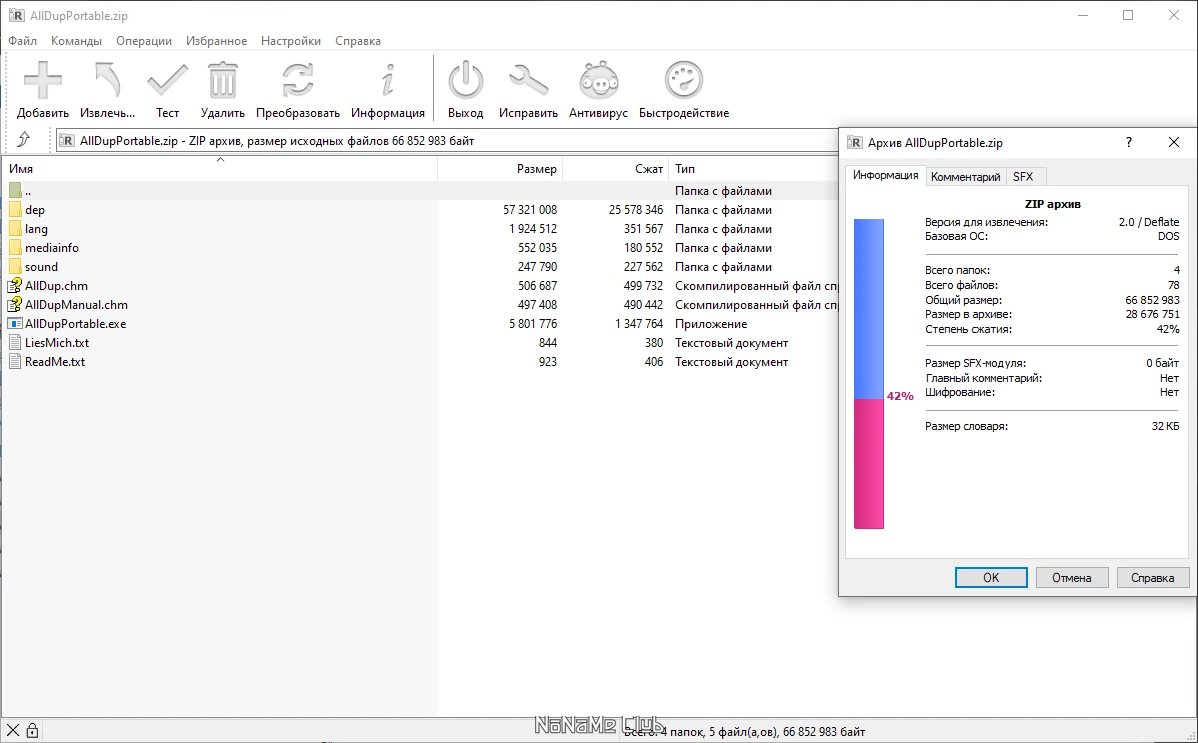Click the Исправить (Repair) wrench icon

click(528, 81)
